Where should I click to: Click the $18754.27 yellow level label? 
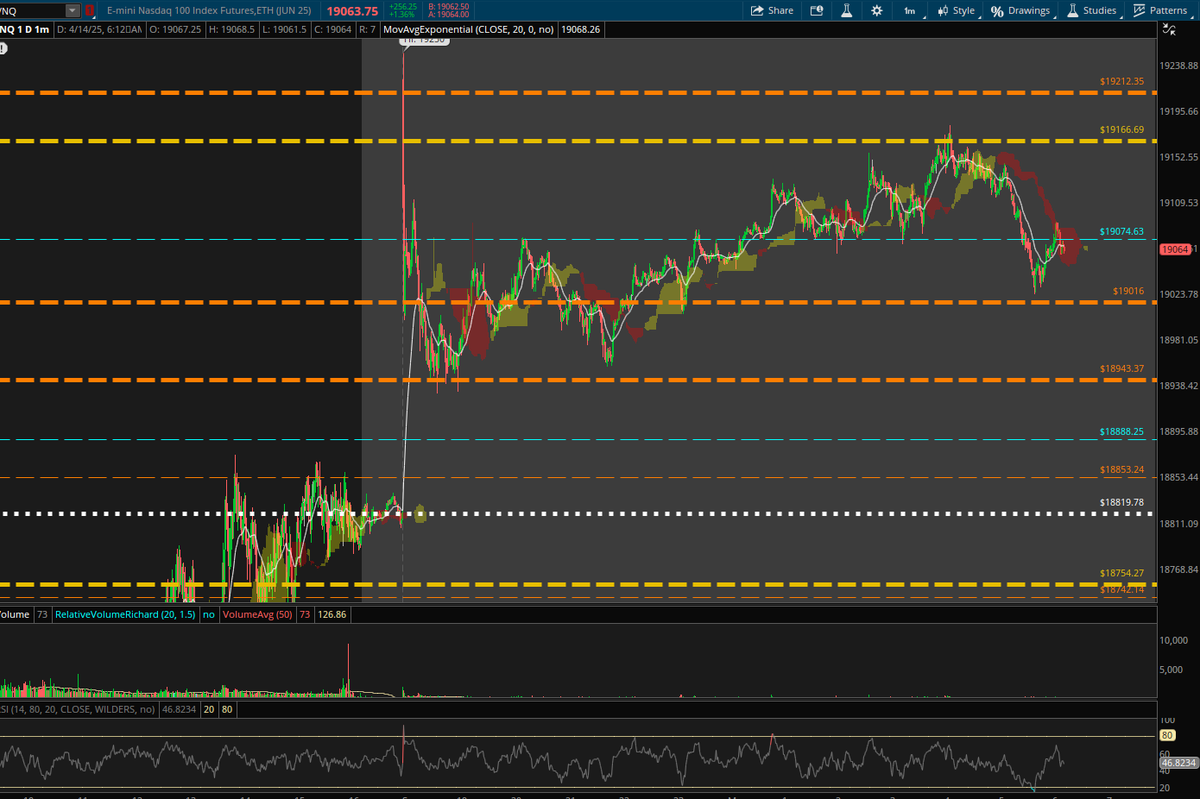click(1121, 573)
